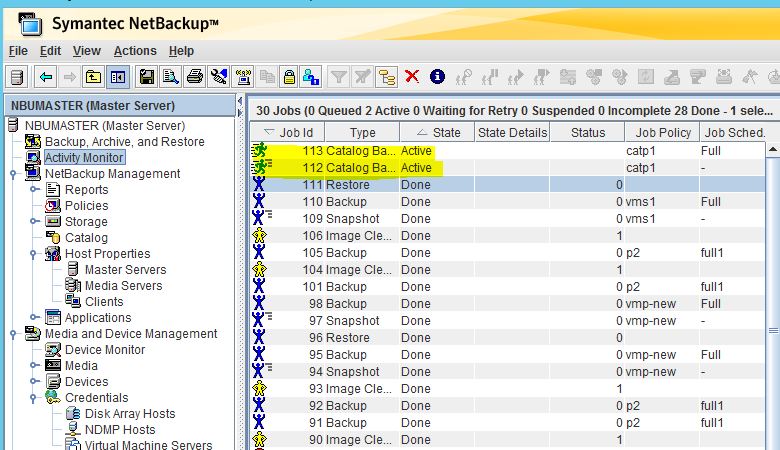Sort by the Type column header
The height and width of the screenshot is (450, 780).
[362, 133]
